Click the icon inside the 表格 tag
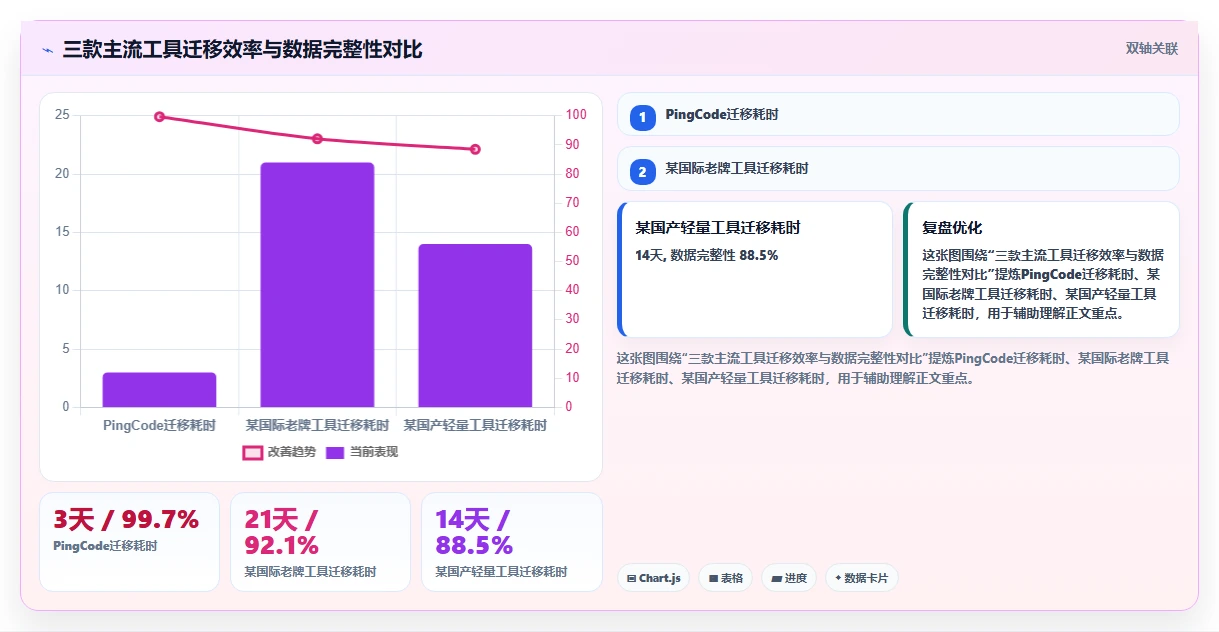Screen dimensions: 1219x632 click(713, 578)
